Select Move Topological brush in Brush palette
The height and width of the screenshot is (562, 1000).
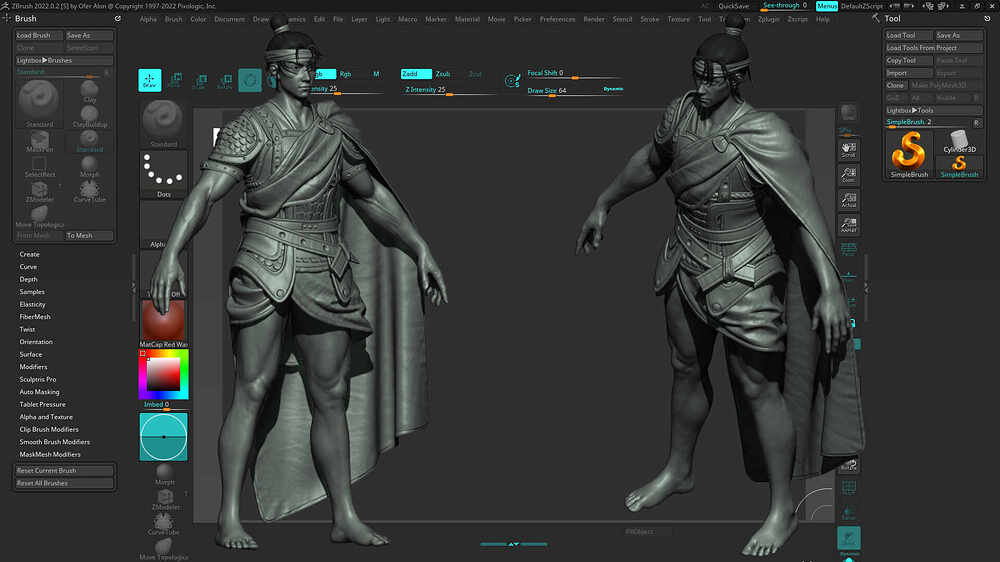click(40, 217)
